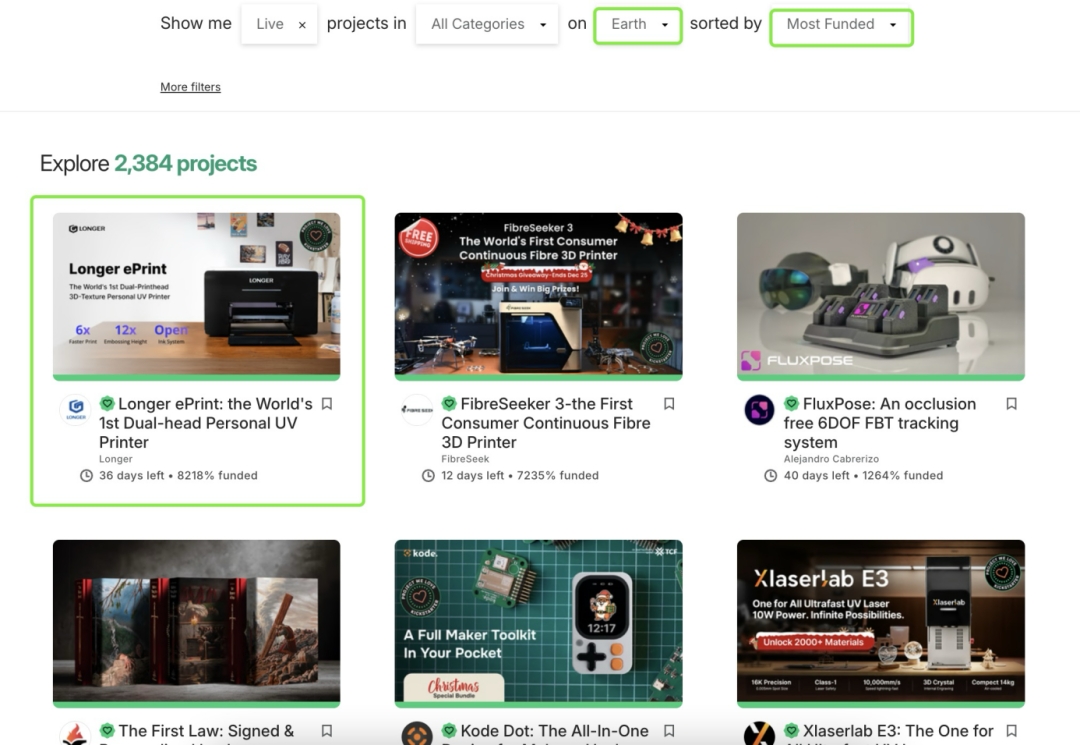Image resolution: width=1080 pixels, height=745 pixels.
Task: Click the FibreSeek creator avatar icon
Action: click(x=417, y=410)
